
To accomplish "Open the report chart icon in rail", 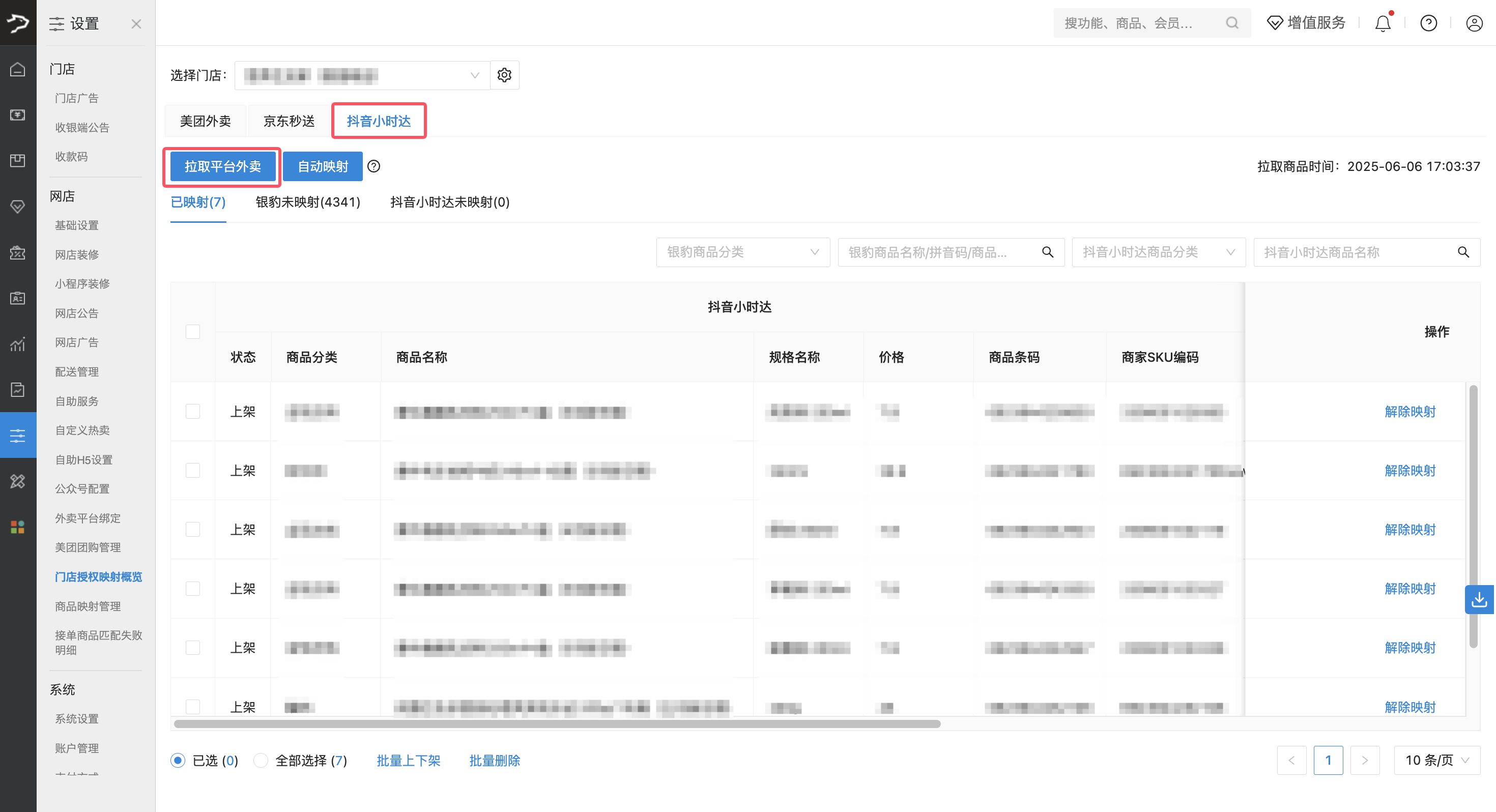I will (18, 344).
